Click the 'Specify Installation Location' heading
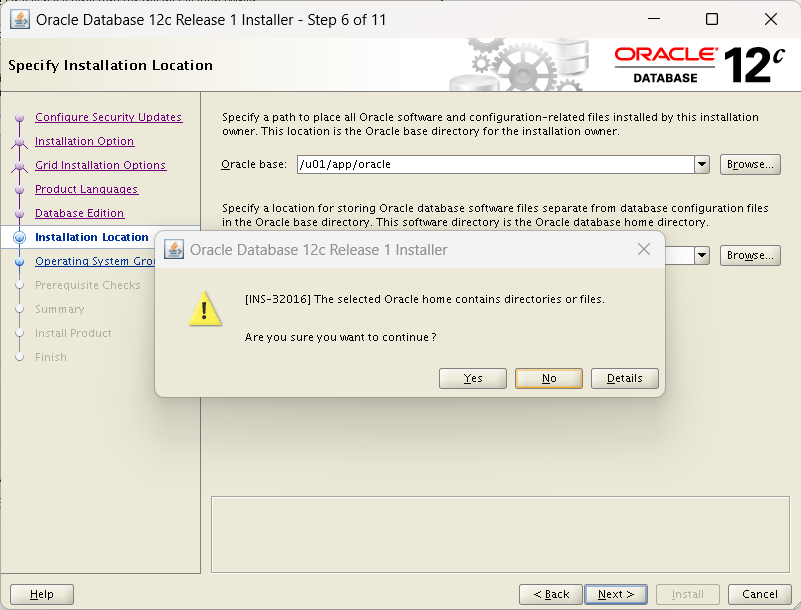This screenshot has width=801, height=610. coord(110,65)
